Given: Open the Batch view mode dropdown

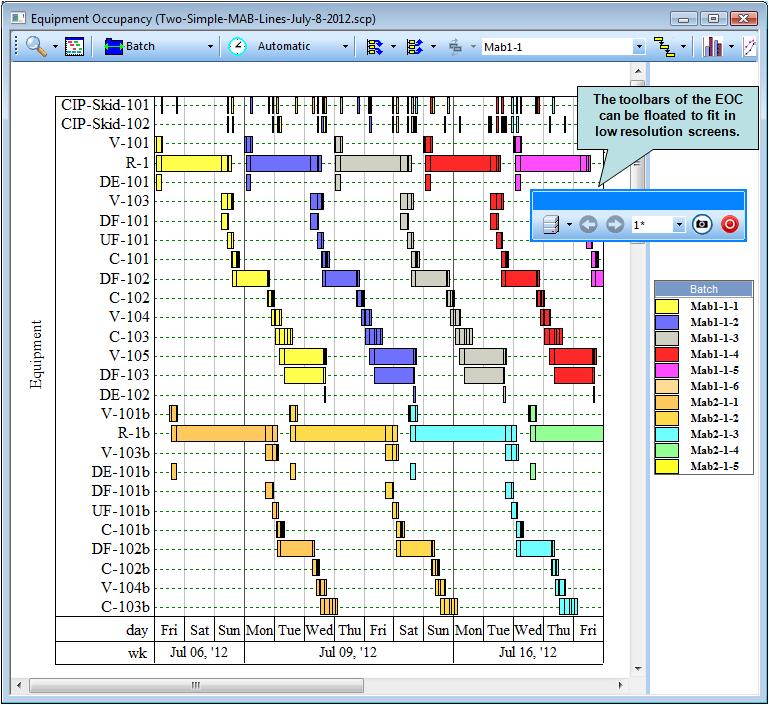Looking at the screenshot, I should point(210,47).
